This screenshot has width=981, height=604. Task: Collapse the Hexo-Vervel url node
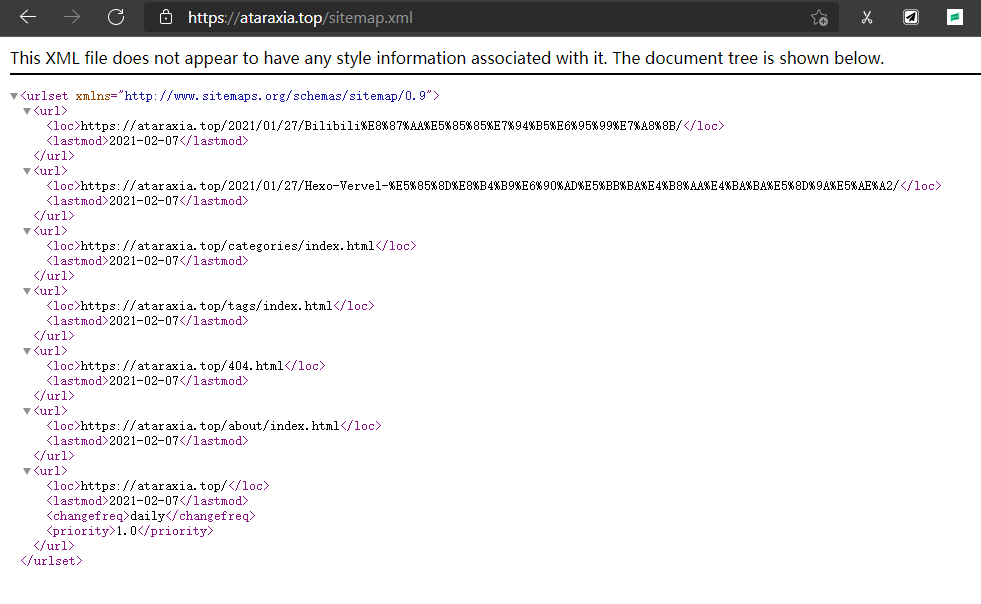point(27,171)
